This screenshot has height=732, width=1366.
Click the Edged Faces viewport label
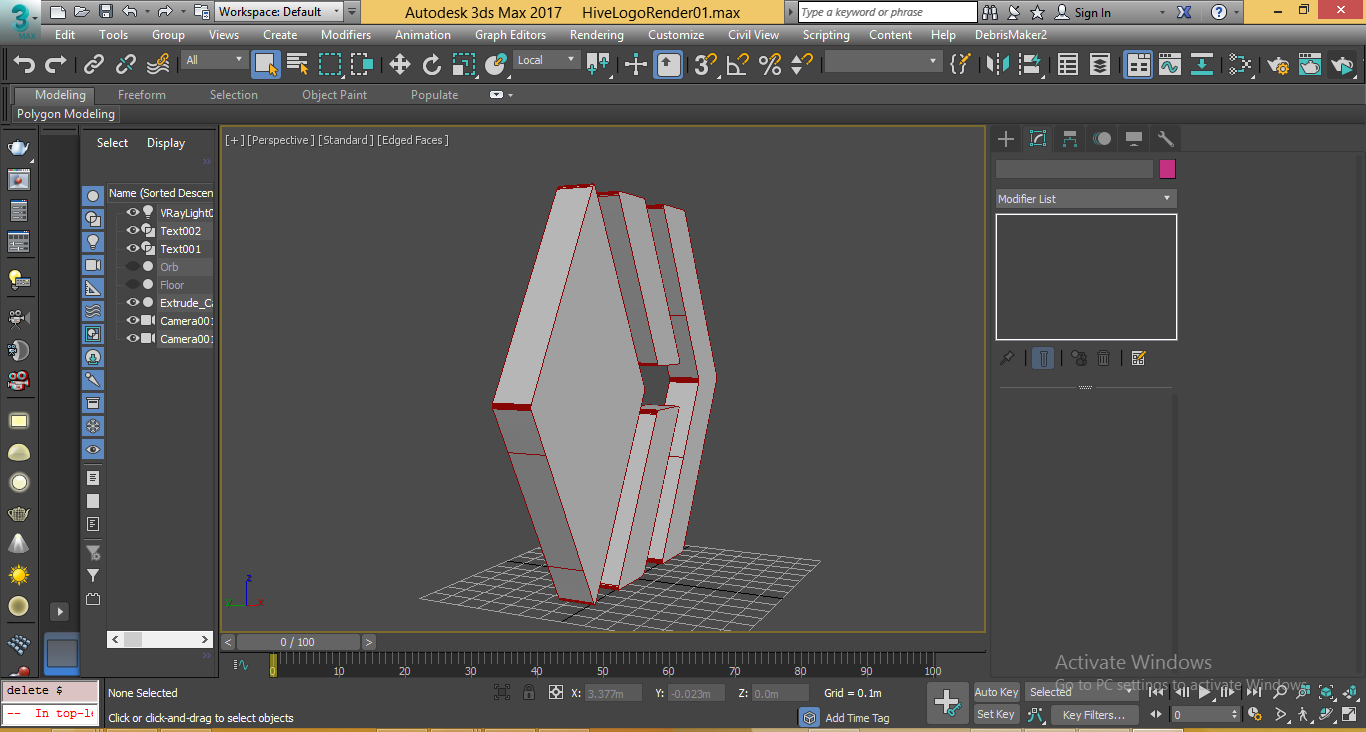click(413, 140)
